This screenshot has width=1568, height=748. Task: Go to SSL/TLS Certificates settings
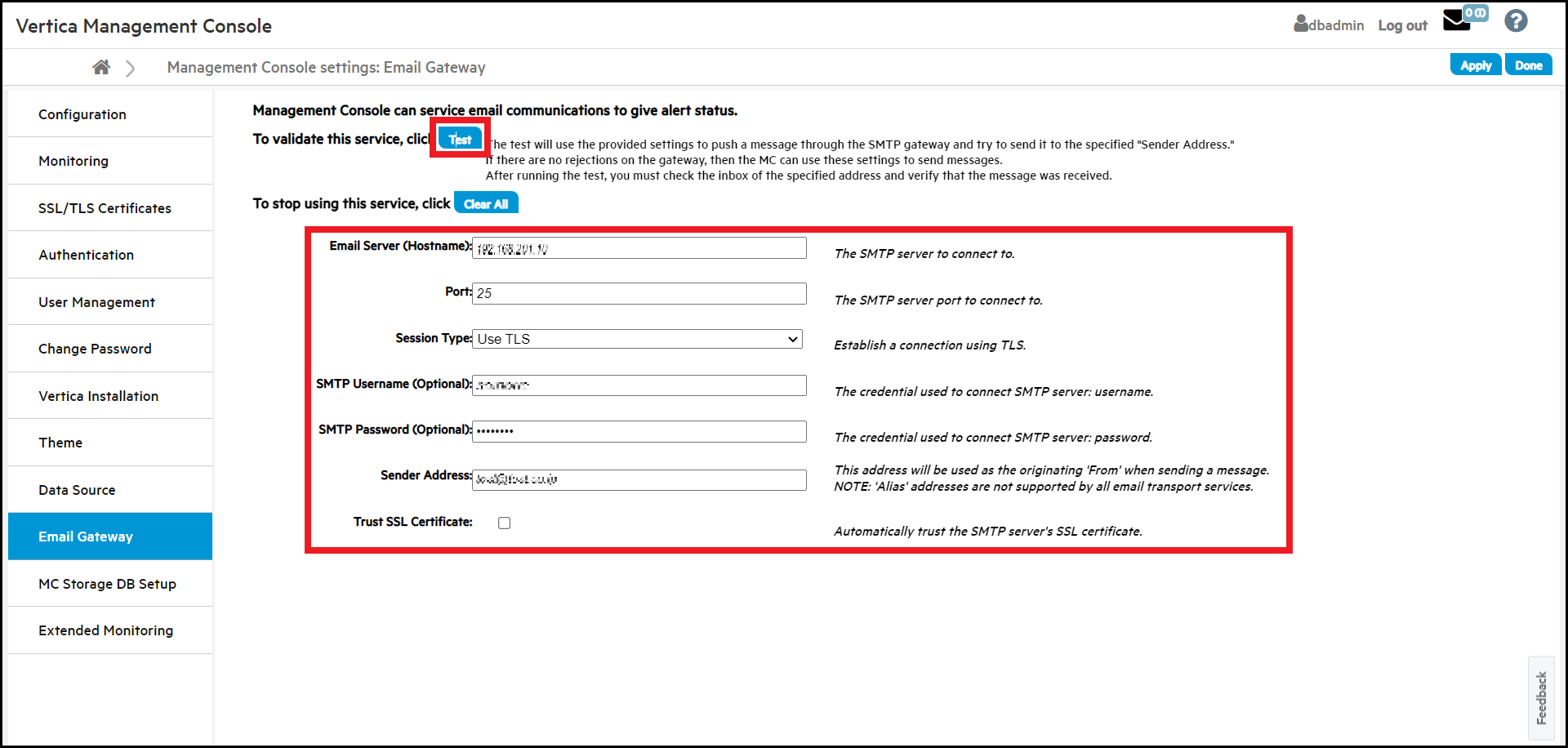(x=105, y=208)
